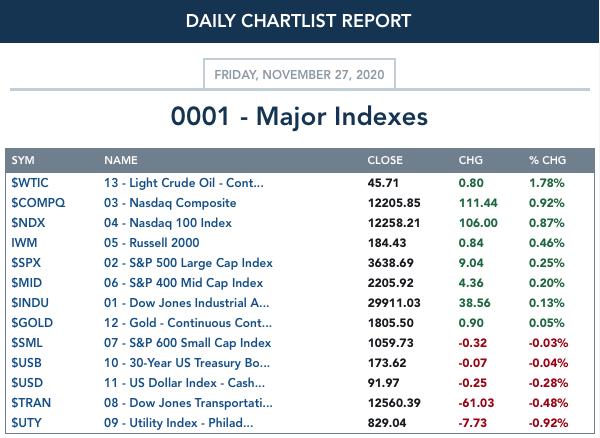Open the IWM symbol link
Image resolution: width=600 pixels, height=438 pixels.
(x=24, y=243)
